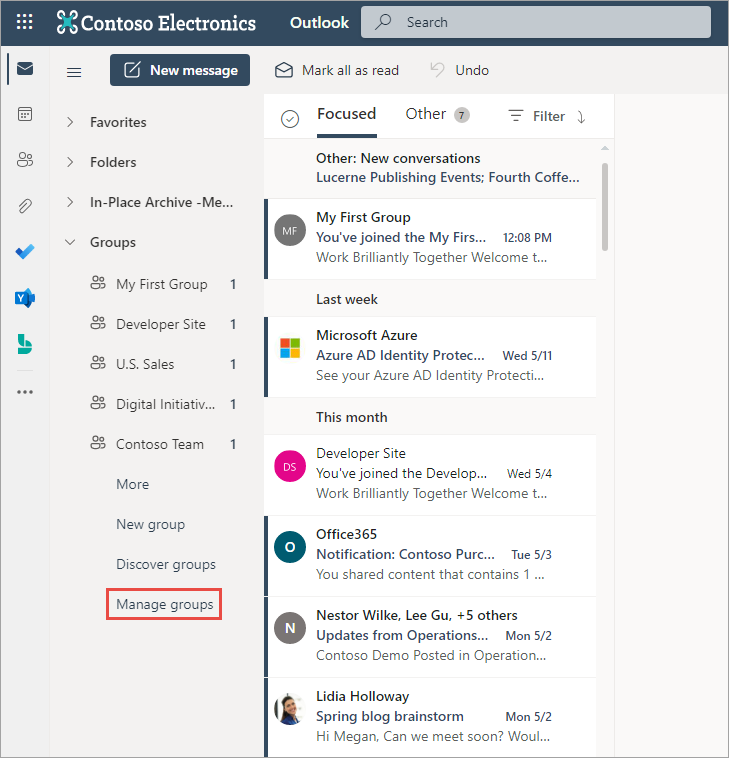This screenshot has width=729, height=758.
Task: Expand the Favorites section
Action: pos(70,122)
